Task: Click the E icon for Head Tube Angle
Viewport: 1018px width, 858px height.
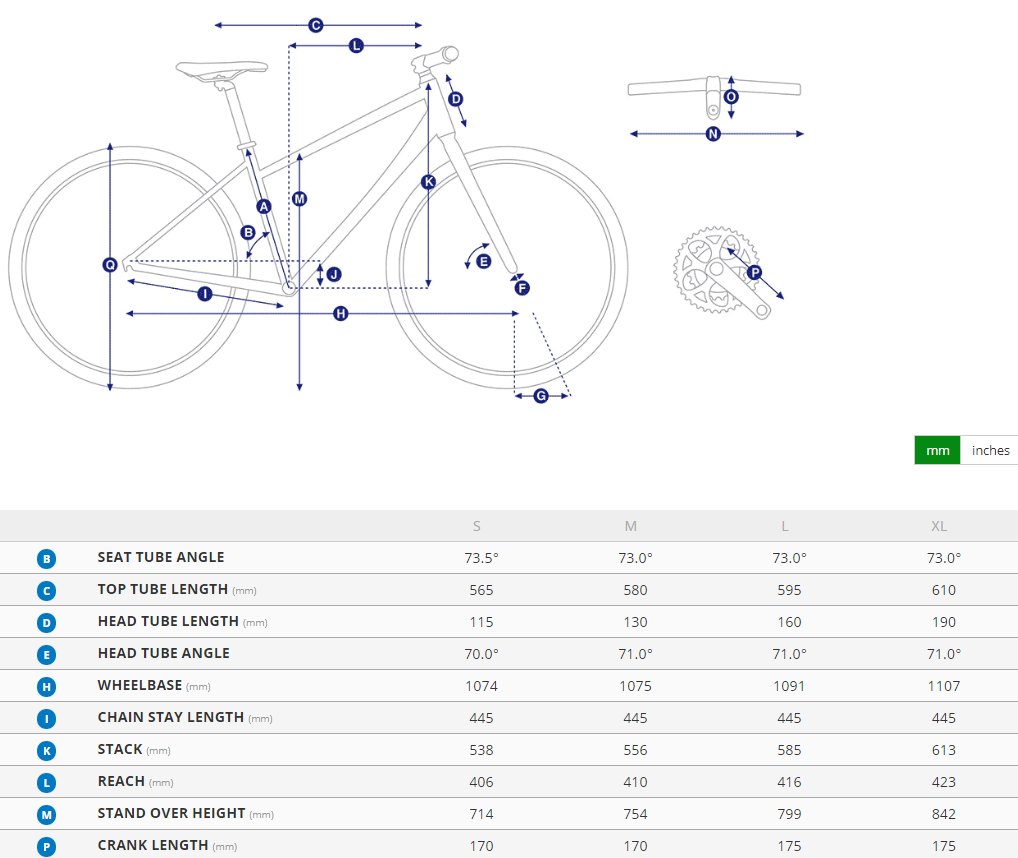Action: [x=46, y=654]
